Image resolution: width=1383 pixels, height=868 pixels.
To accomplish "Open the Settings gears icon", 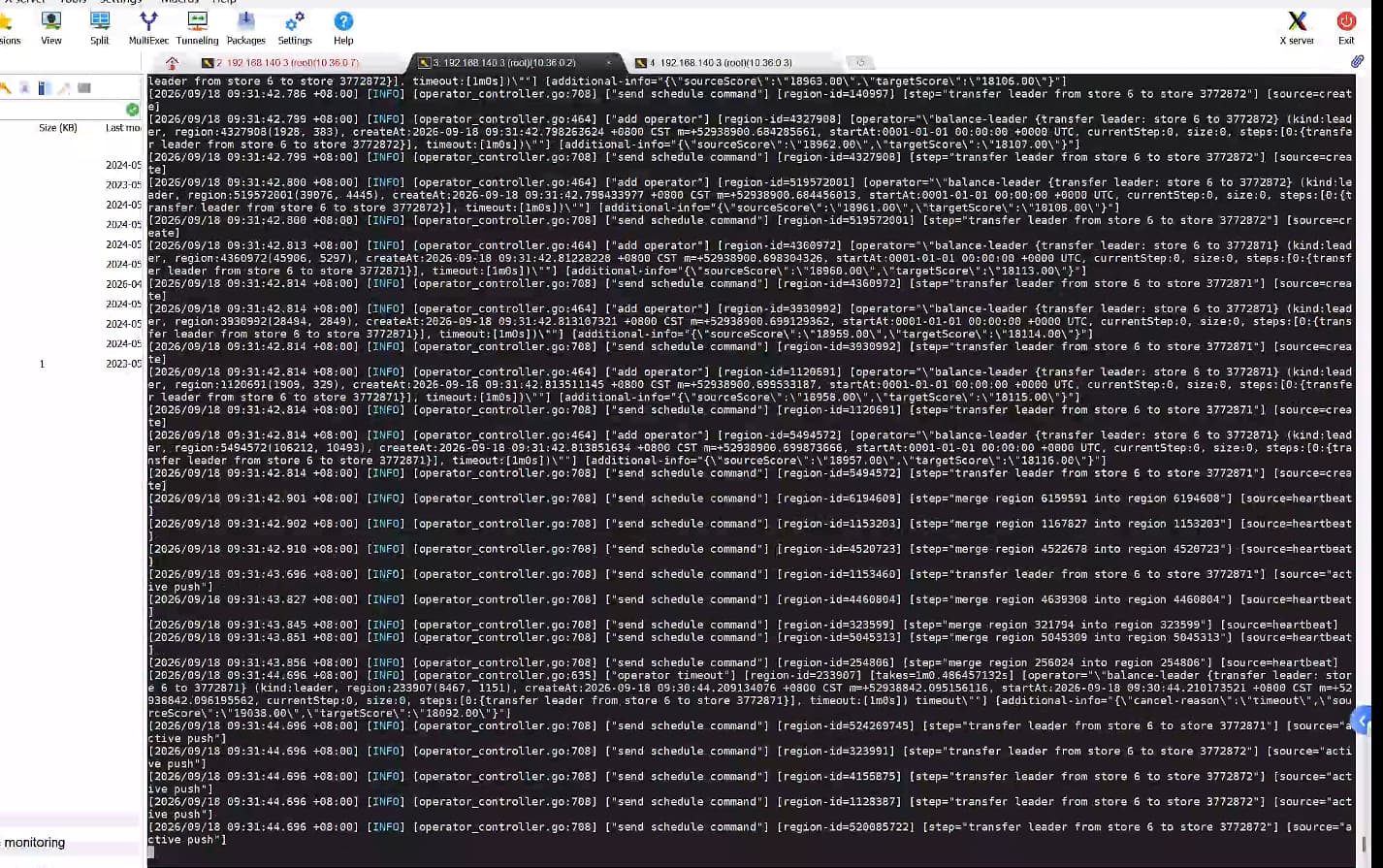I will pyautogui.click(x=295, y=27).
